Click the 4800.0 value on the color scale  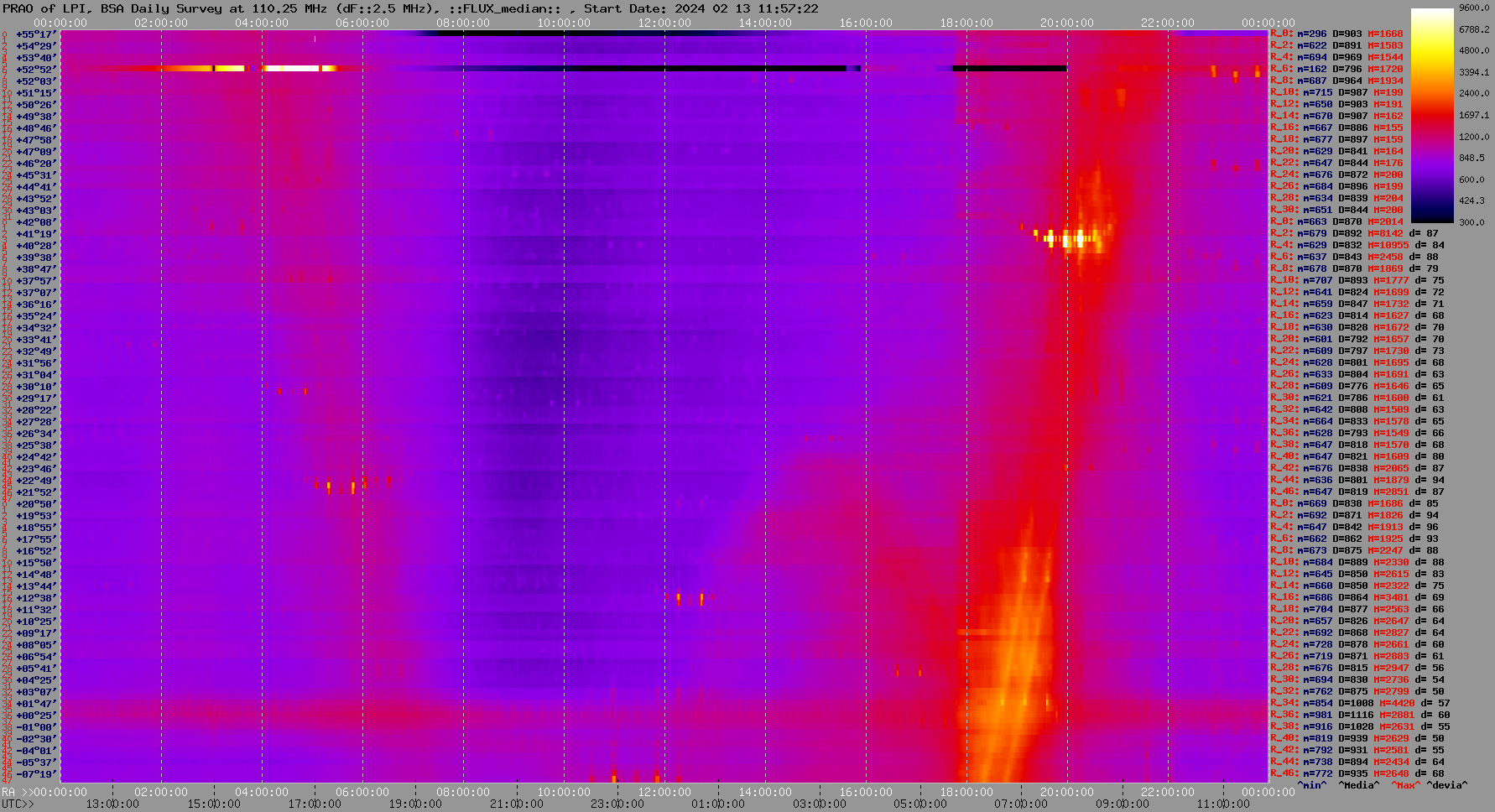pos(1474,50)
